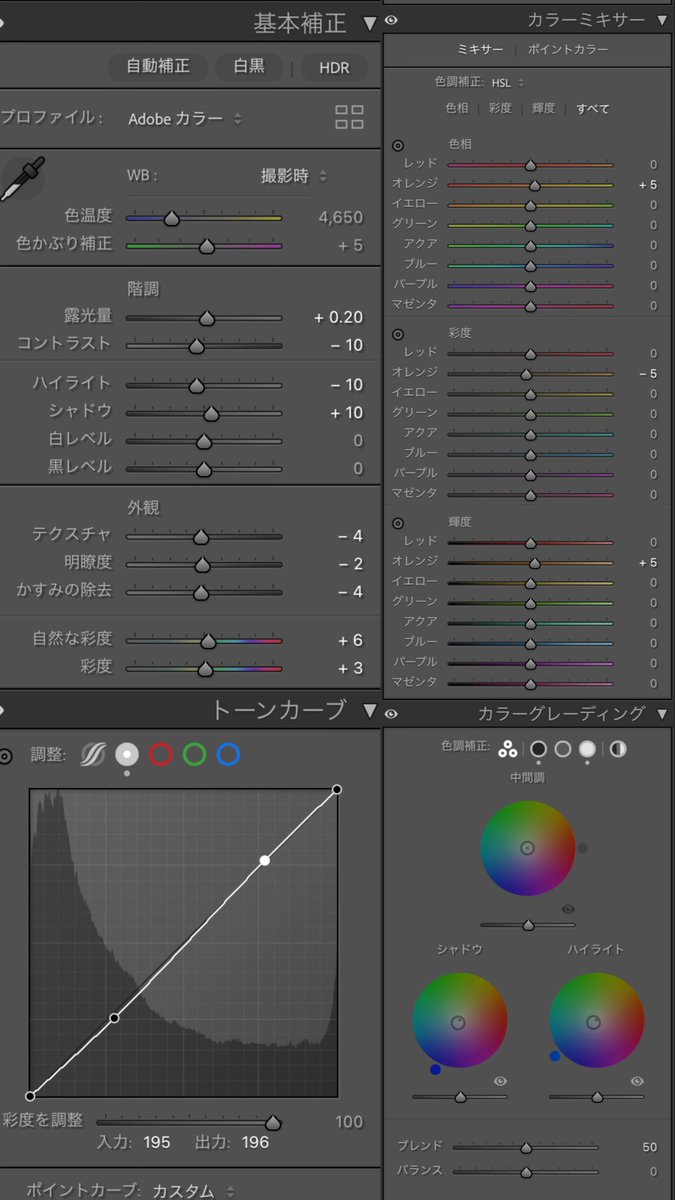Viewport: 675px width, 1200px height.
Task: Toggle カラーミキサー panel visibility eye
Action: coord(391,20)
